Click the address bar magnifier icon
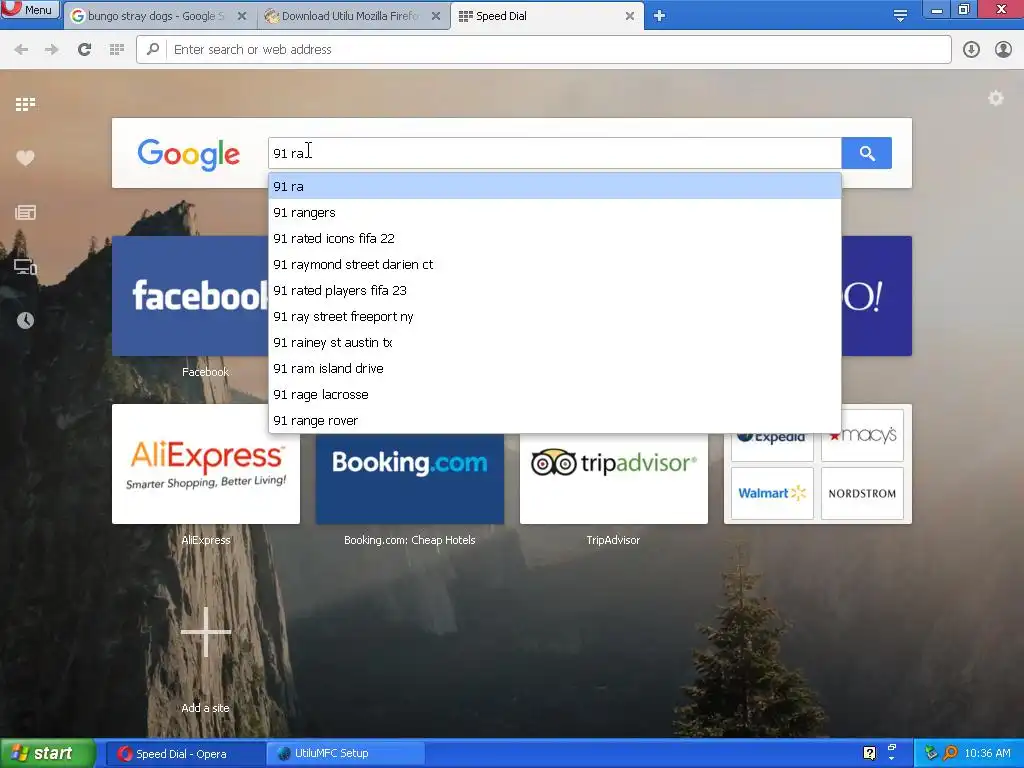This screenshot has height=768, width=1024. (153, 49)
